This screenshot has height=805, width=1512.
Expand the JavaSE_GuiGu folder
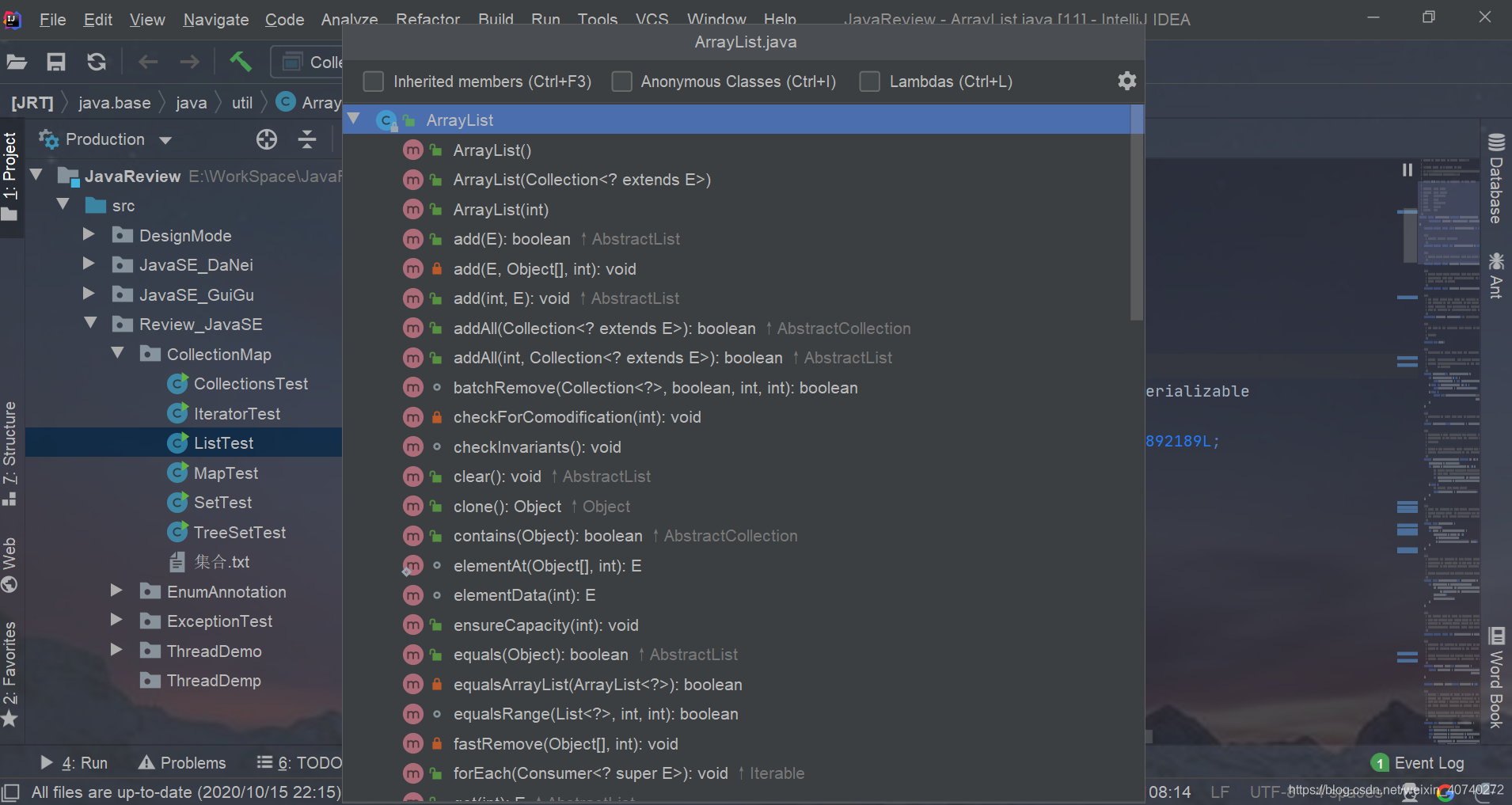click(x=89, y=294)
